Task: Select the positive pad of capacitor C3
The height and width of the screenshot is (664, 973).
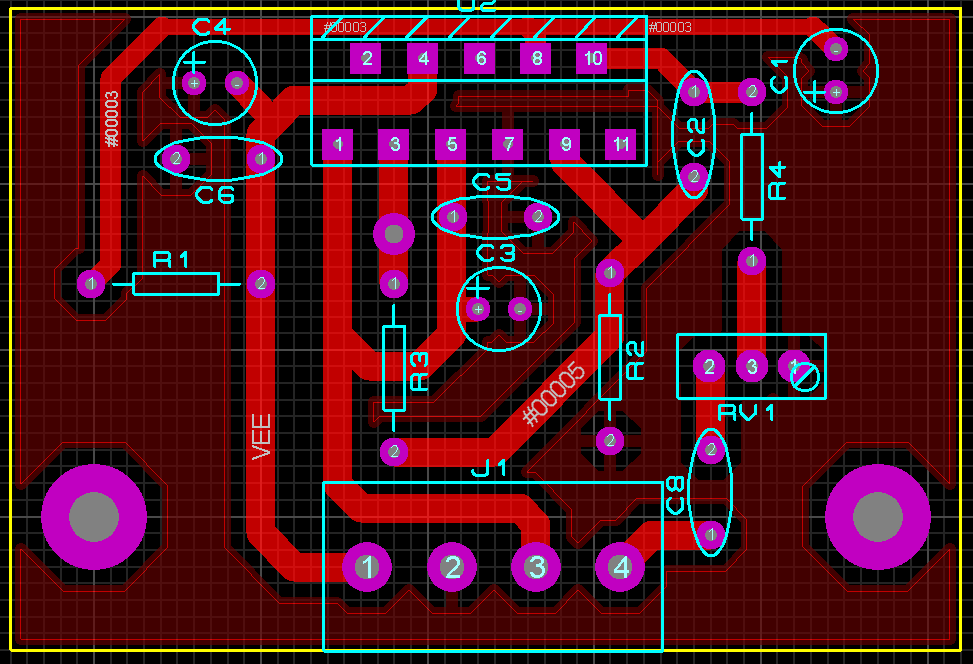Action: pos(478,309)
